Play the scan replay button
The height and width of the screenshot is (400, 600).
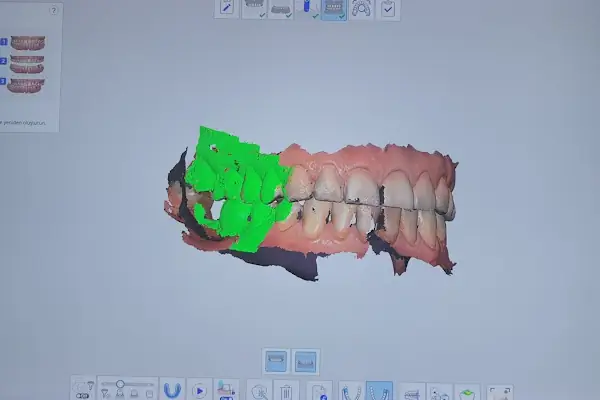[x=199, y=391]
